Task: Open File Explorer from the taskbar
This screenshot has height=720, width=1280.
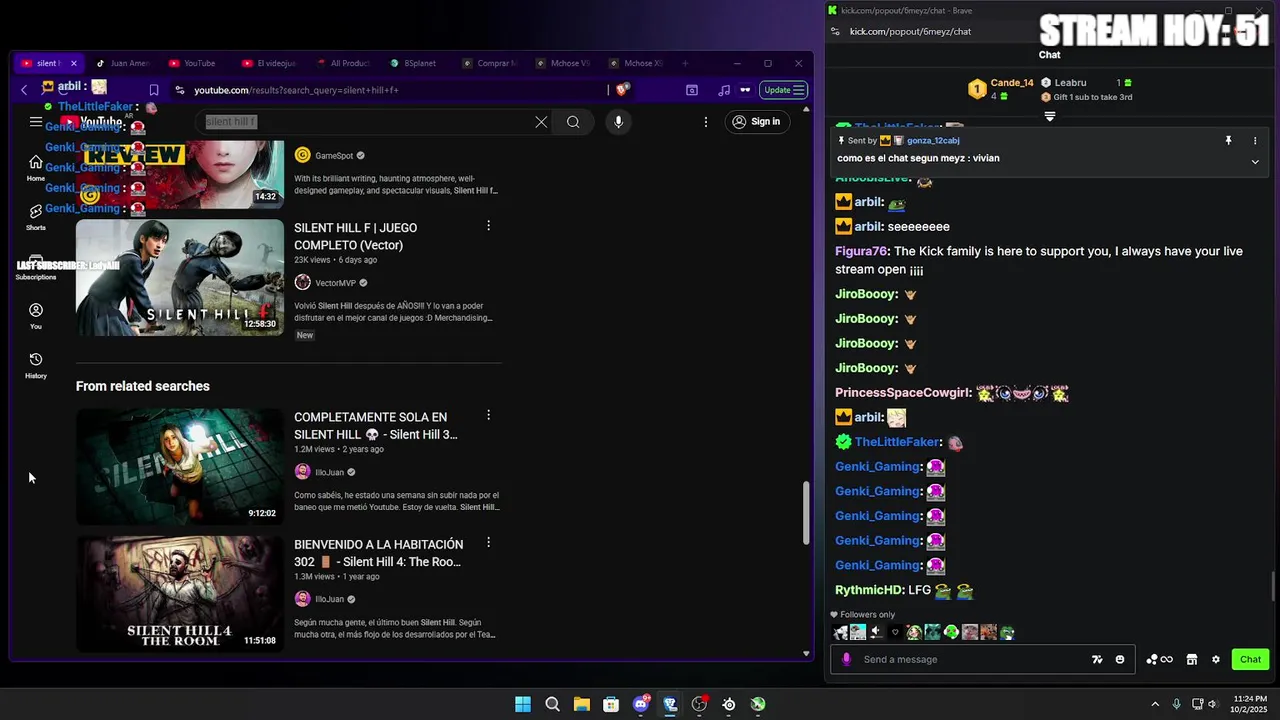Action: [581, 704]
